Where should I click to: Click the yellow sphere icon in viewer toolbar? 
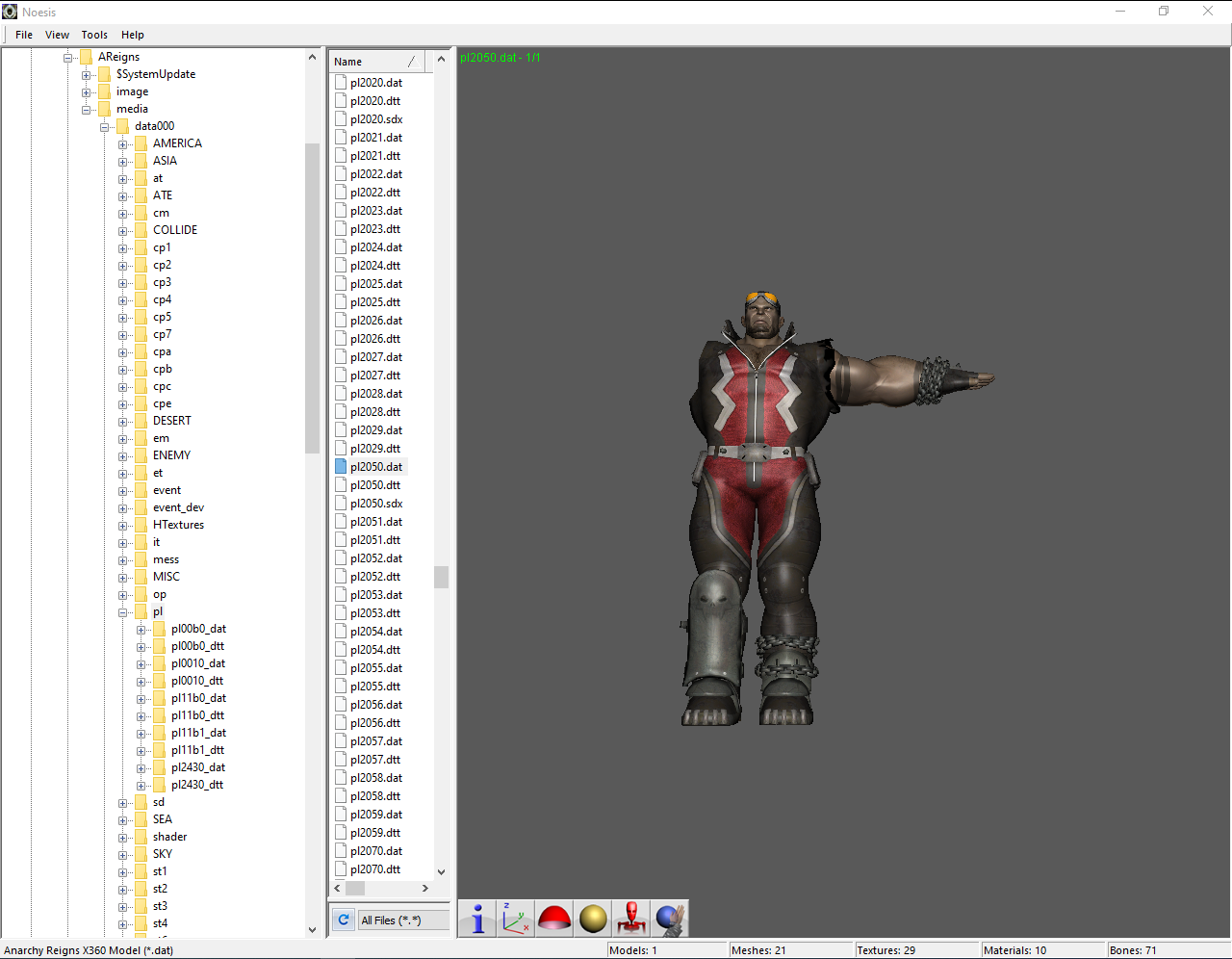(x=593, y=919)
